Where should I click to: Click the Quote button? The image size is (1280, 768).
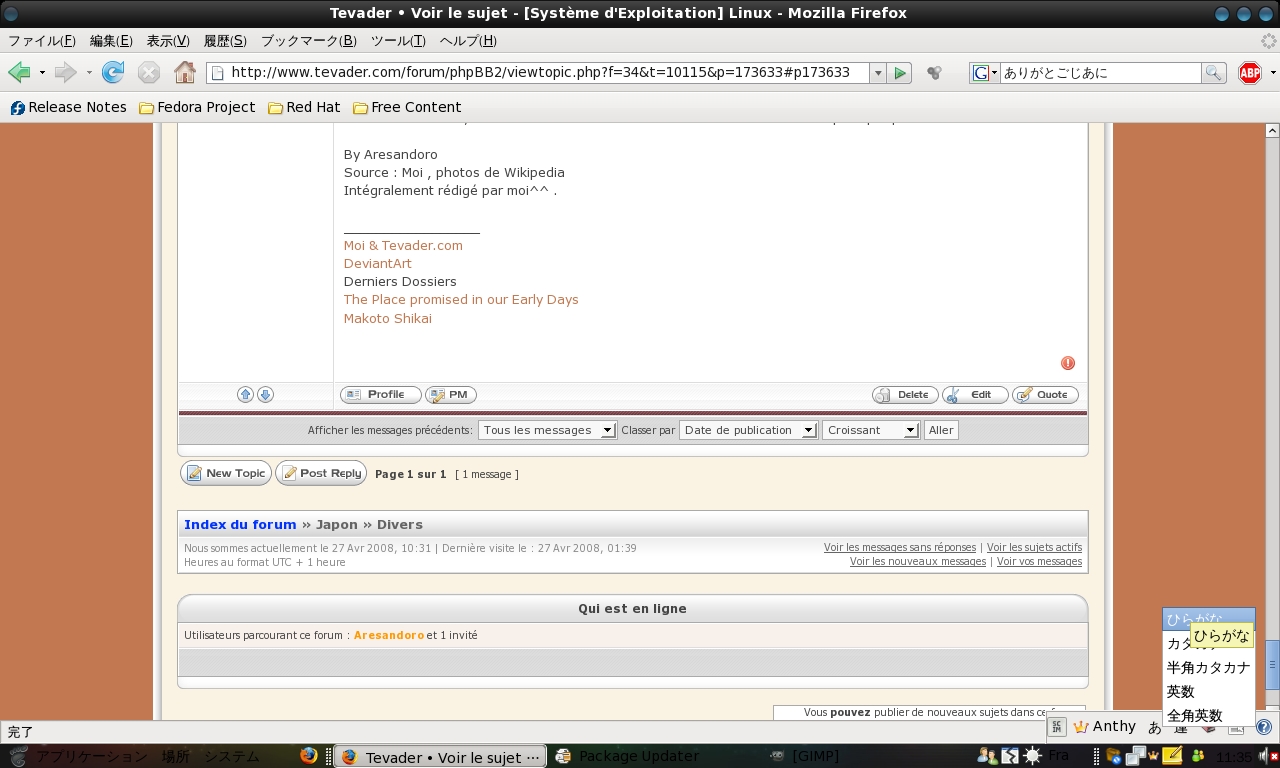(x=1045, y=395)
